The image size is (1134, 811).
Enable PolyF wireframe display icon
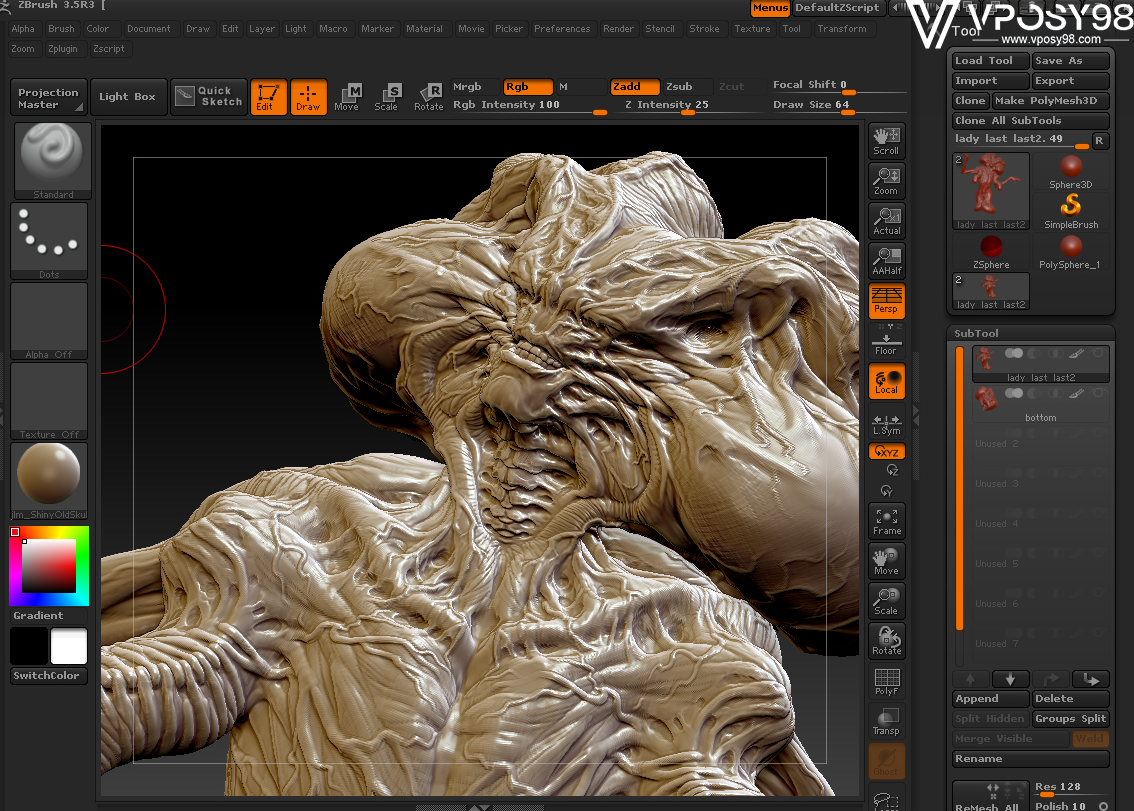point(886,682)
